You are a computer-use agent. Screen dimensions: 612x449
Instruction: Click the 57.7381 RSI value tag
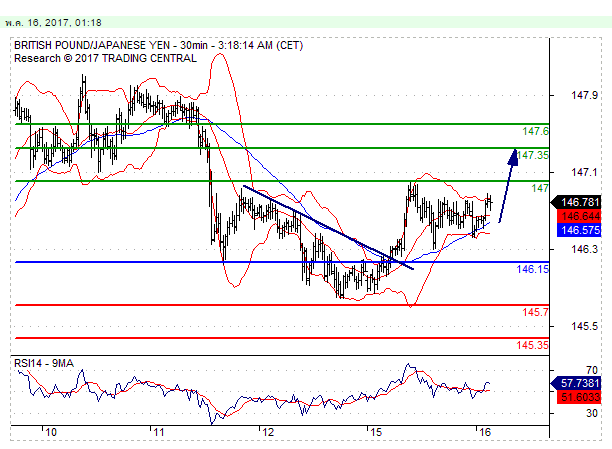pyautogui.click(x=580, y=383)
